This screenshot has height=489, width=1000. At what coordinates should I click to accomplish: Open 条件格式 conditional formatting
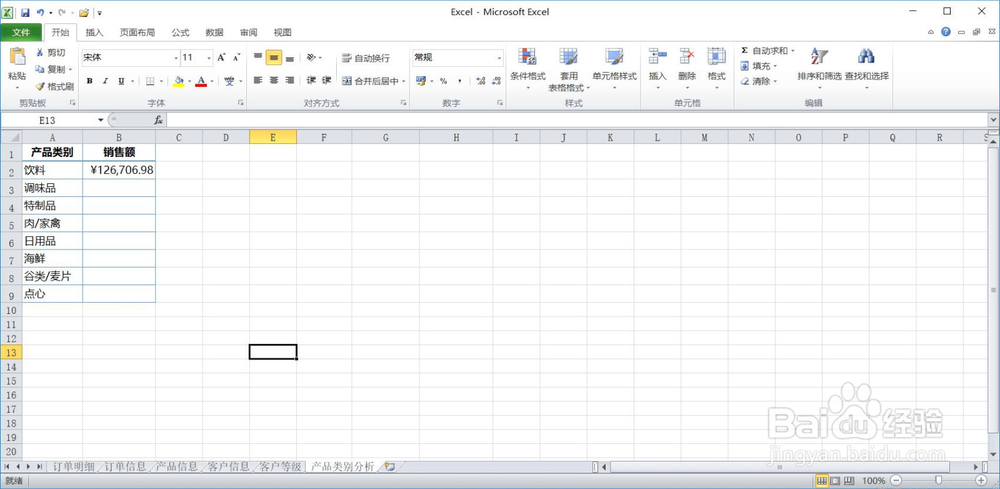(x=527, y=69)
